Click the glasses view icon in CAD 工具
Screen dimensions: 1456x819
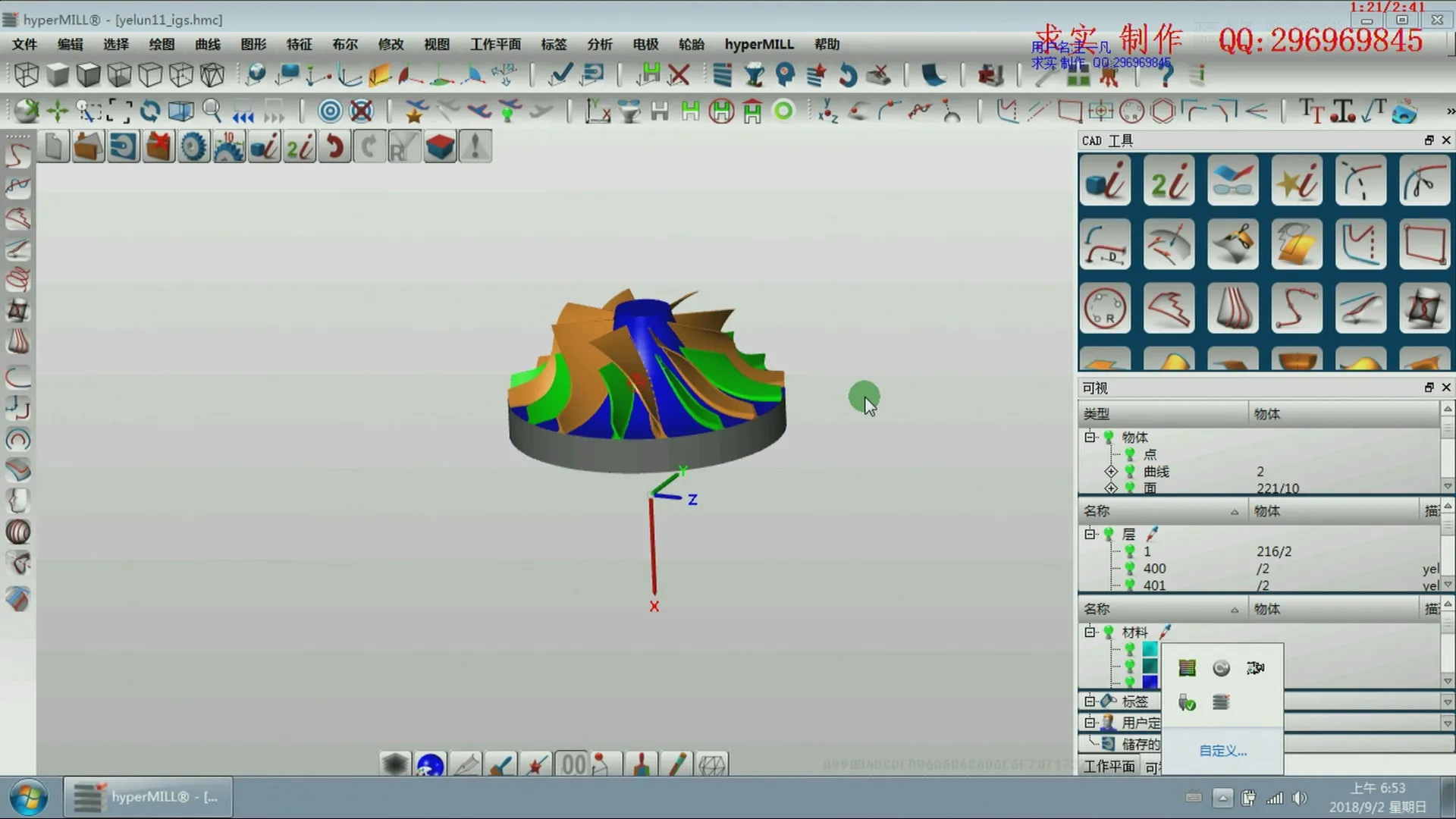1232,180
